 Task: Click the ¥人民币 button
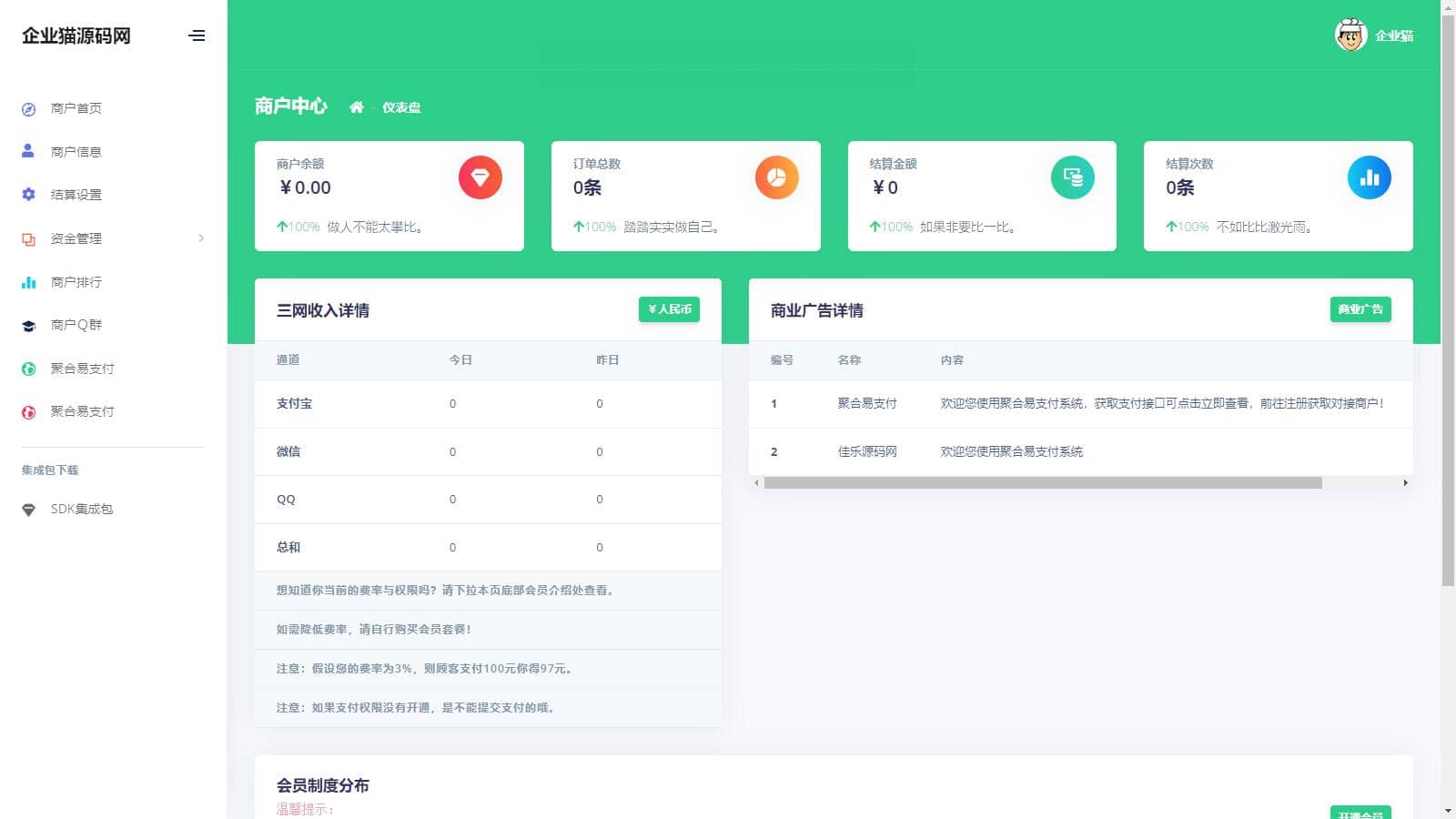point(669,309)
